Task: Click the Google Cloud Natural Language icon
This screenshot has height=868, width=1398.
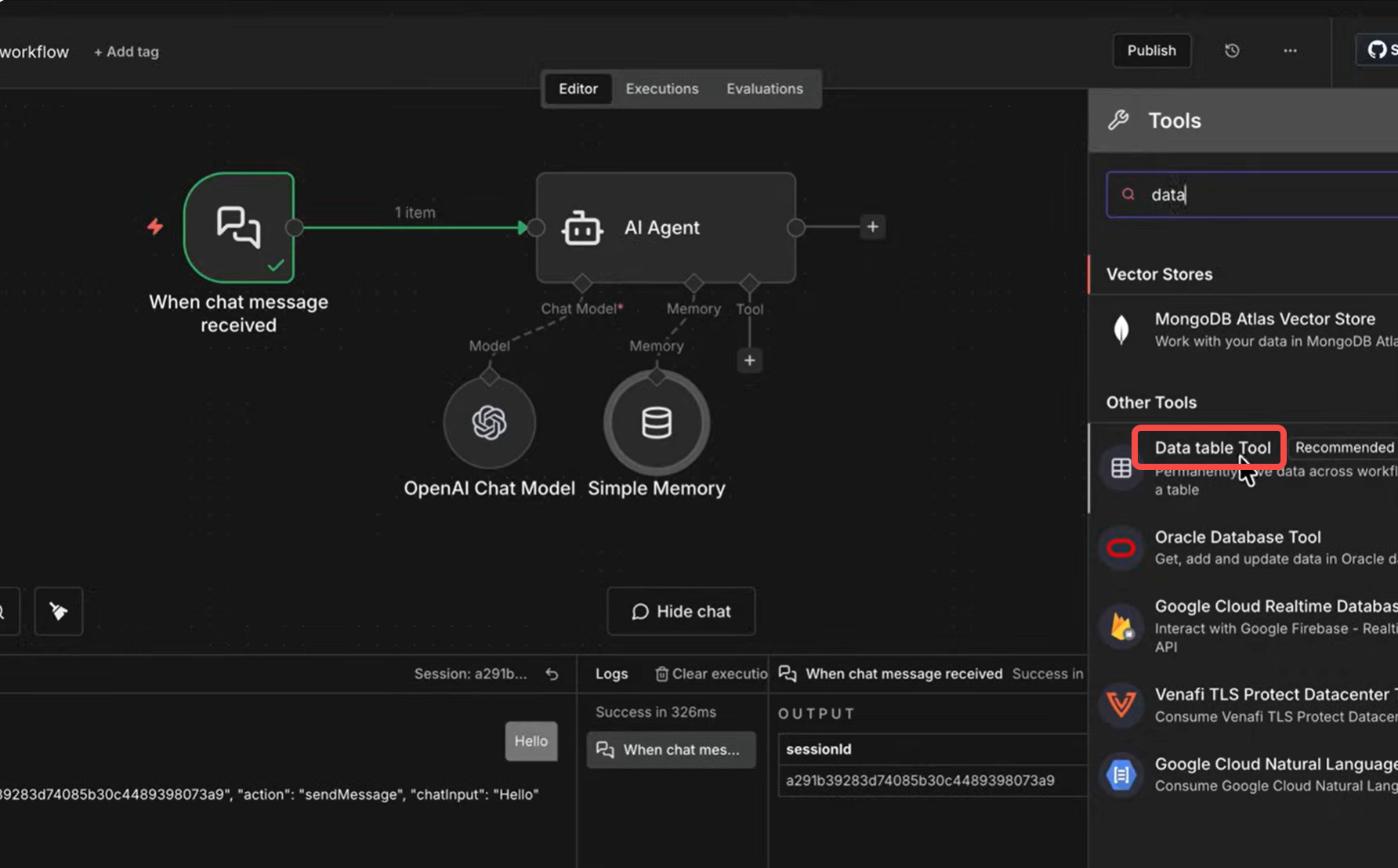Action: click(x=1121, y=775)
